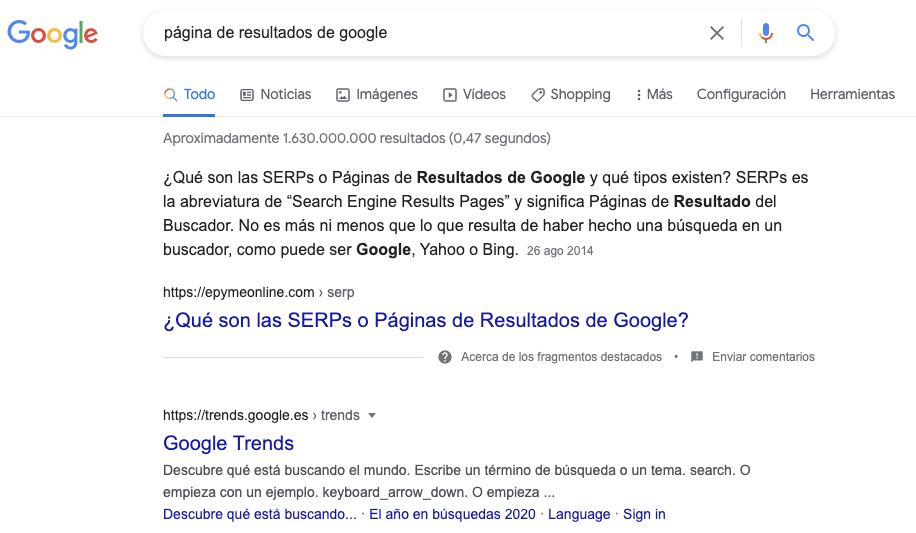Viewport: 916px width, 533px height.
Task: Open Herramientas search tools
Action: [x=852, y=95]
